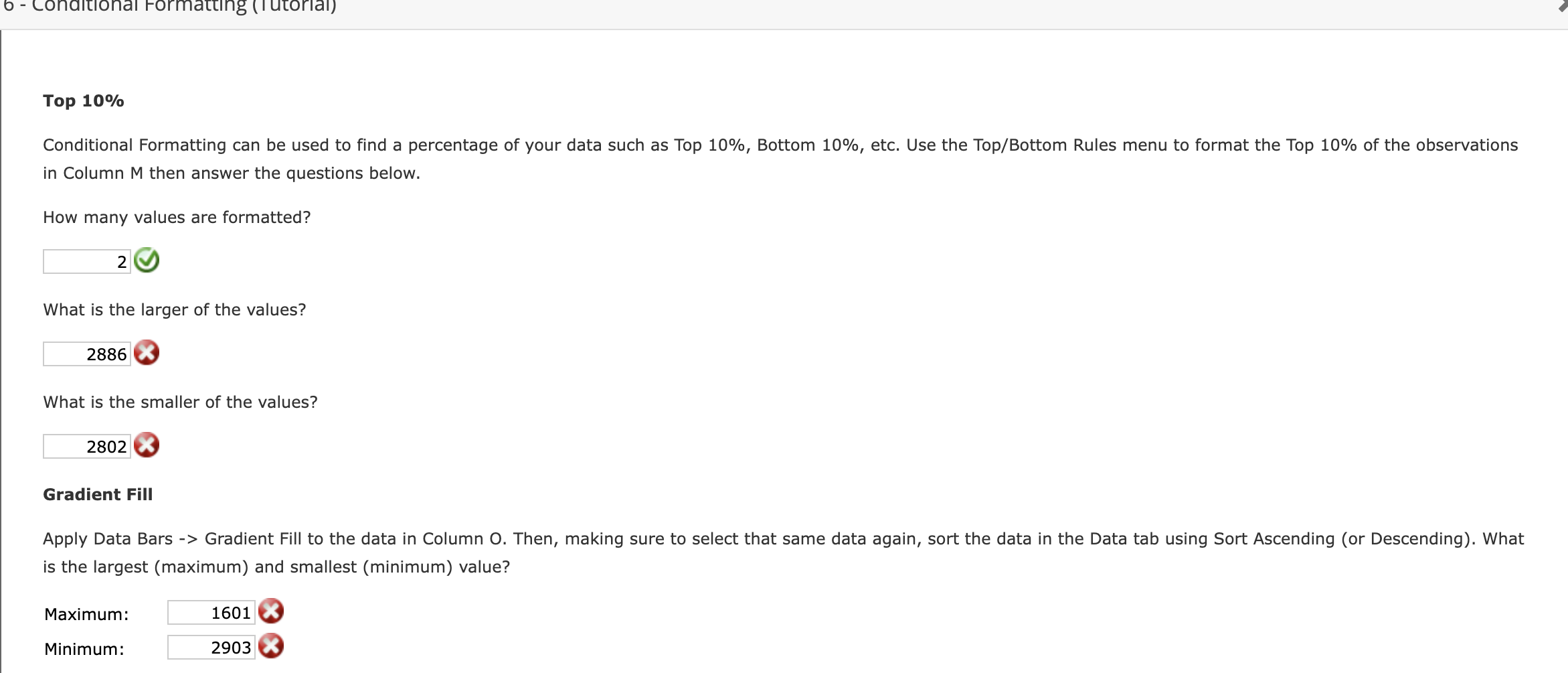
Task: Click the larger value question text
Action: pos(175,309)
